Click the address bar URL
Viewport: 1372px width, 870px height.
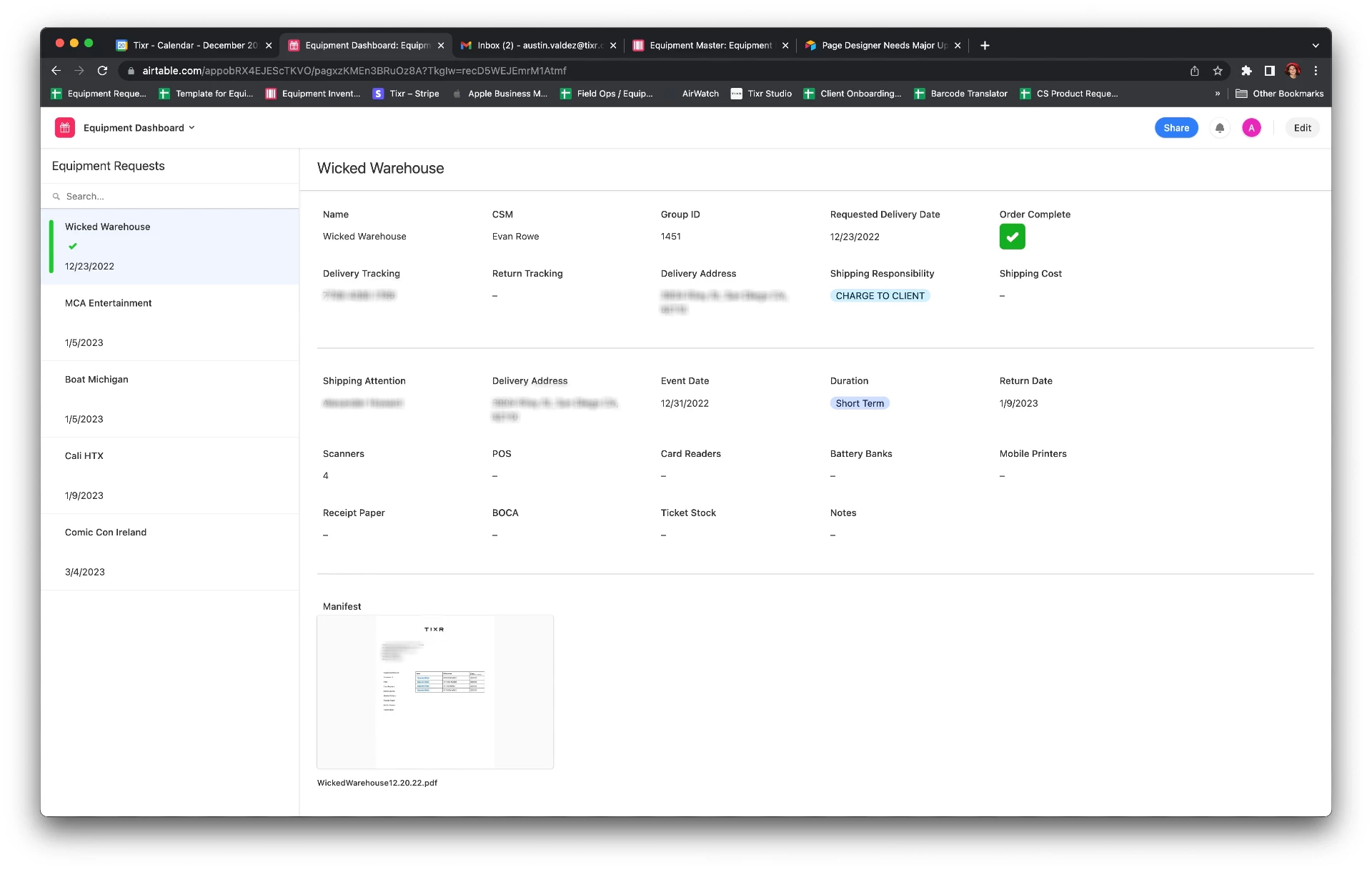pos(354,71)
